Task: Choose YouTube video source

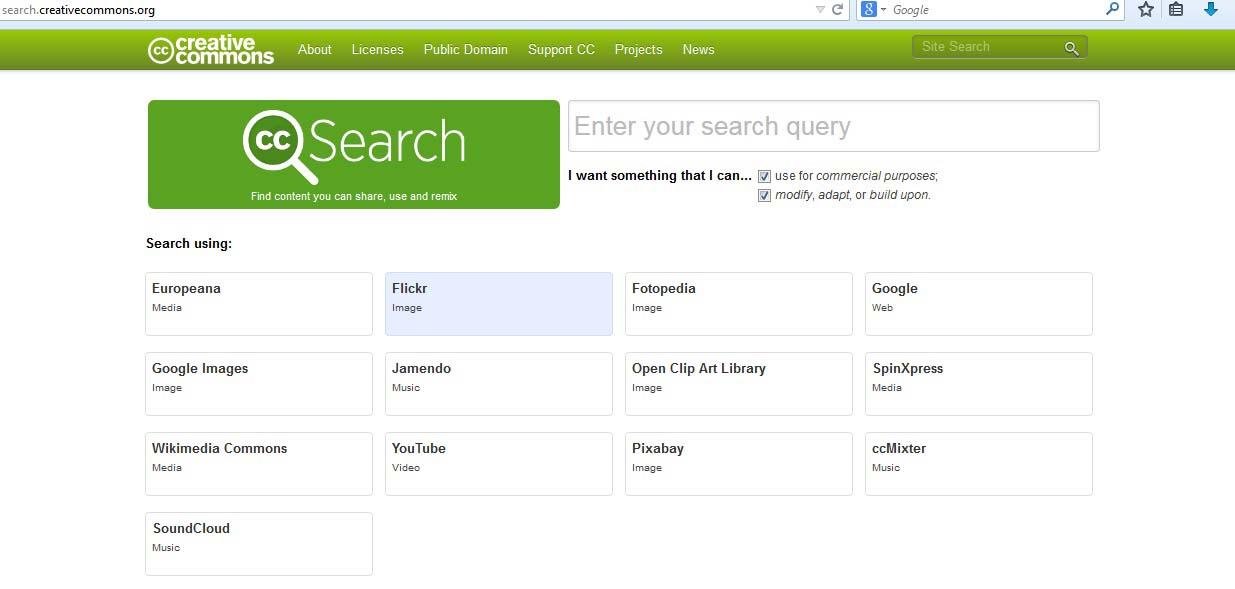Action: [x=499, y=464]
